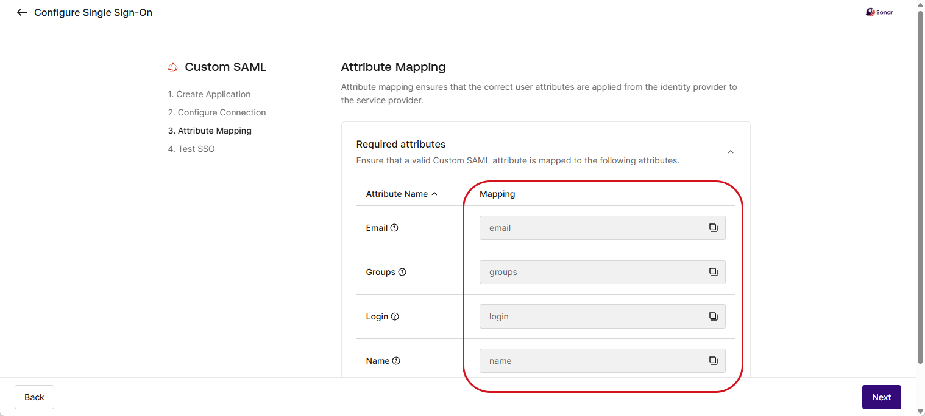Click the email mapping field

click(x=603, y=228)
